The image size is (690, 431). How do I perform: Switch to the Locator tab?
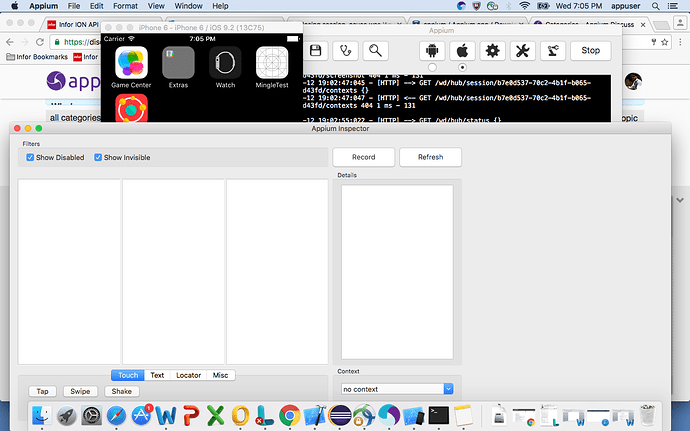pyautogui.click(x=188, y=375)
